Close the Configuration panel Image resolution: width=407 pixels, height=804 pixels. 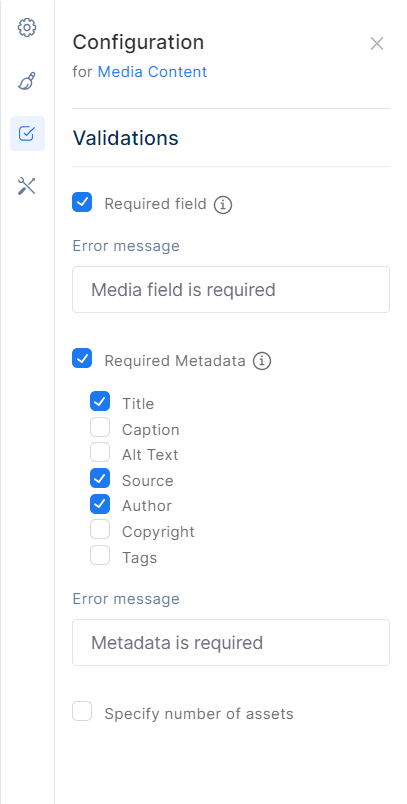[x=377, y=44]
